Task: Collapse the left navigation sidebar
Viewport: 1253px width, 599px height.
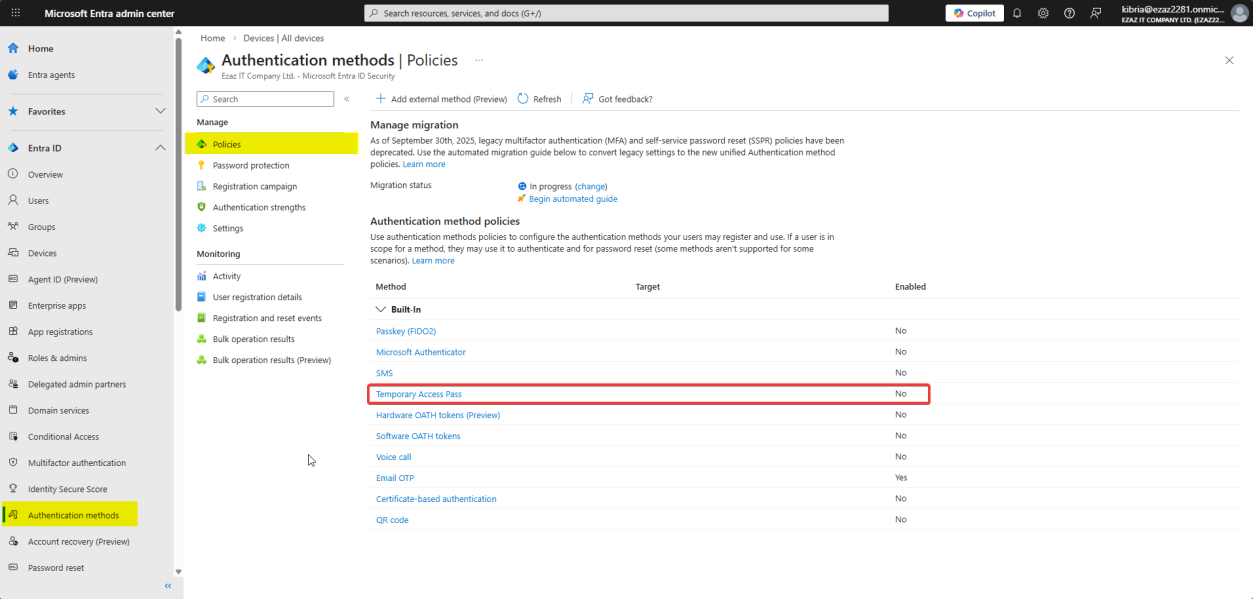Action: coord(168,586)
